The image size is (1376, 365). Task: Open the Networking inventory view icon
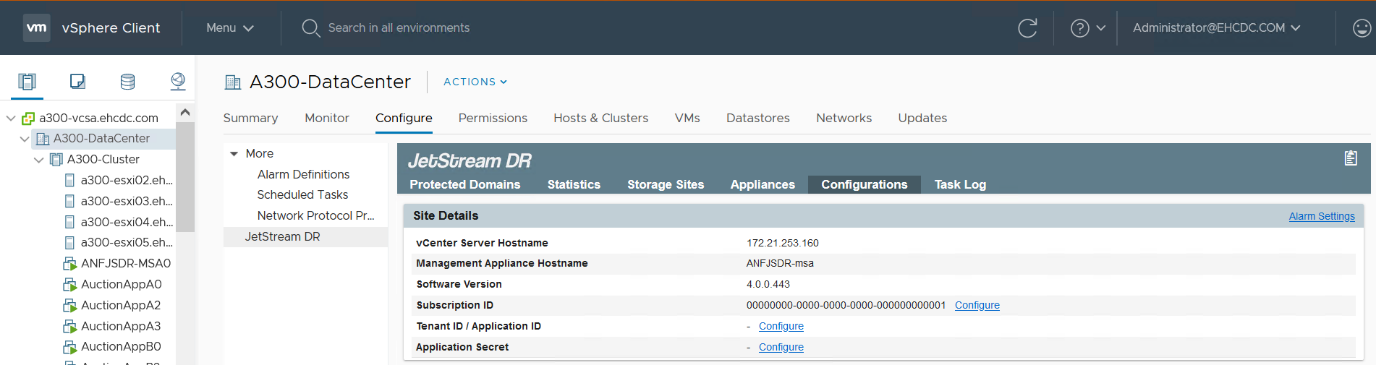pyautogui.click(x=178, y=81)
